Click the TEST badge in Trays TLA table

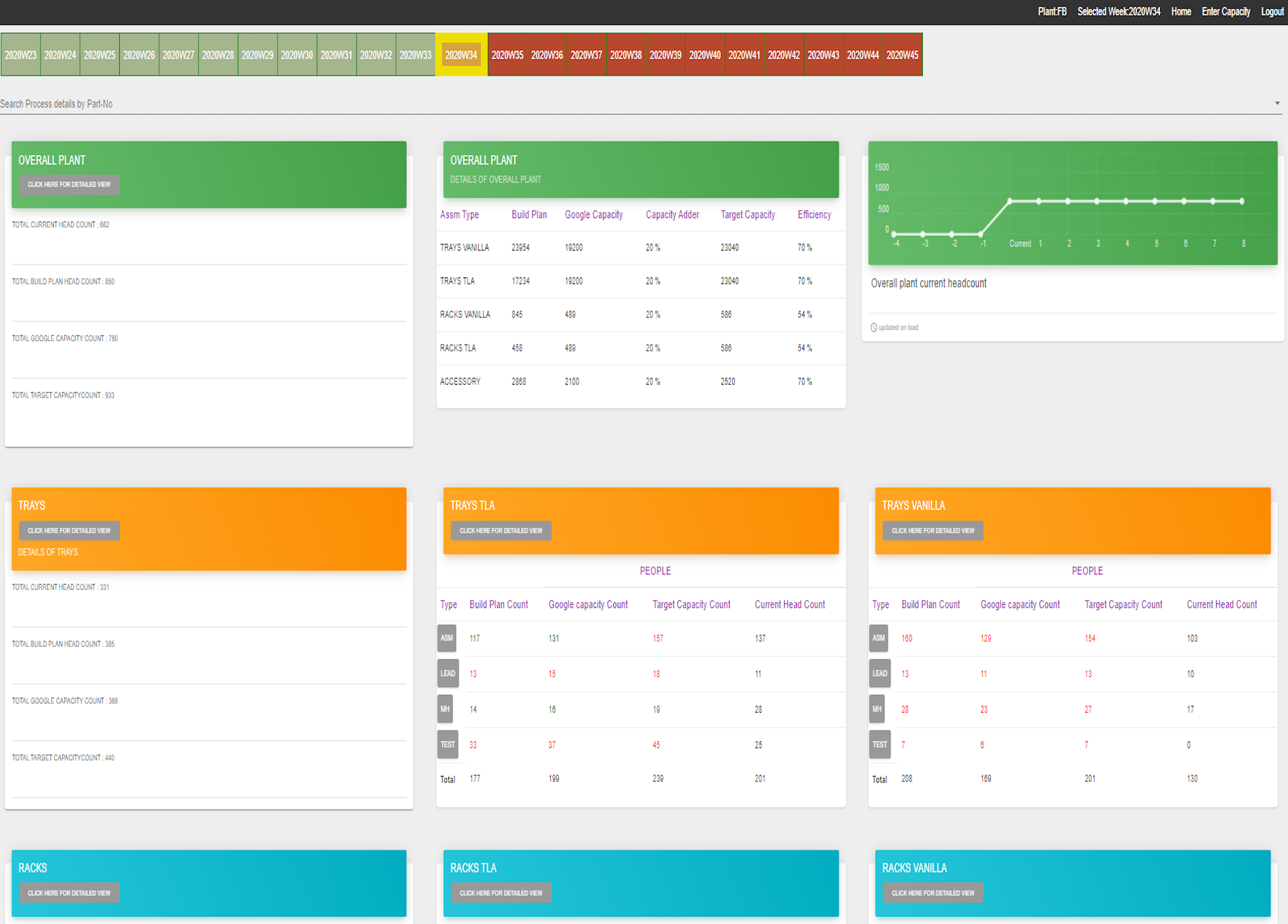(x=447, y=745)
